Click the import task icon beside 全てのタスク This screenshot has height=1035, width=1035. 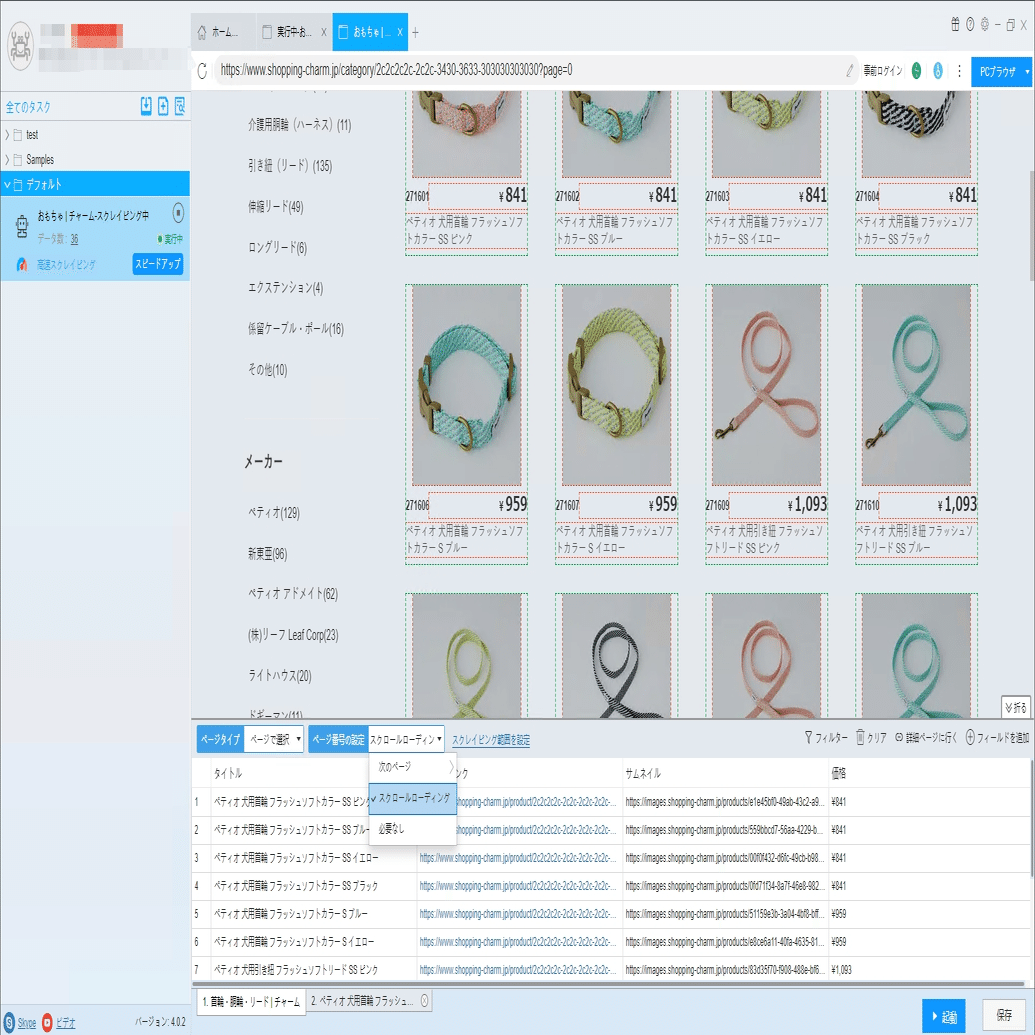coord(146,106)
